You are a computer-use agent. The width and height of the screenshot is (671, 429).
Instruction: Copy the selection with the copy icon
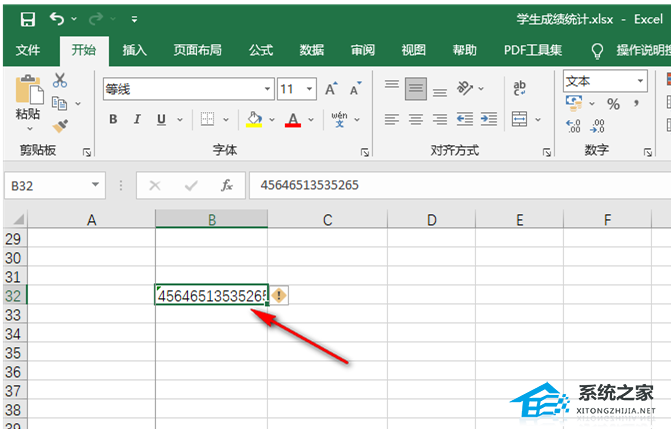(x=59, y=103)
